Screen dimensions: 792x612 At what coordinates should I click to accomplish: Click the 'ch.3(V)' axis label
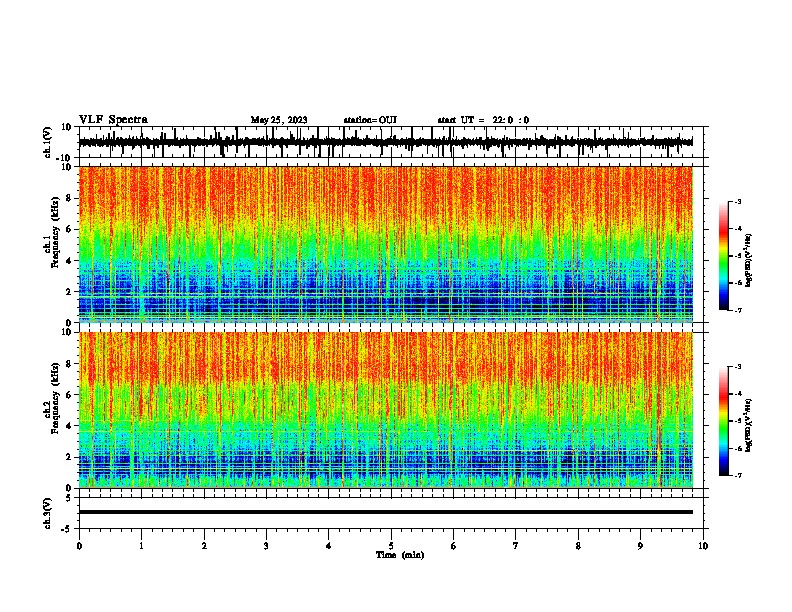48,513
